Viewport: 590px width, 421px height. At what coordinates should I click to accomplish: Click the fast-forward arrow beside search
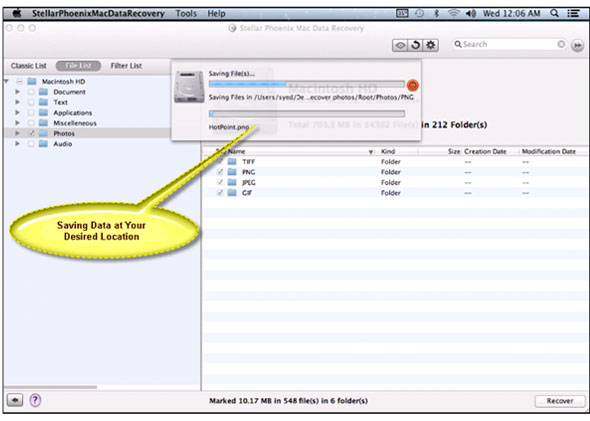577,45
